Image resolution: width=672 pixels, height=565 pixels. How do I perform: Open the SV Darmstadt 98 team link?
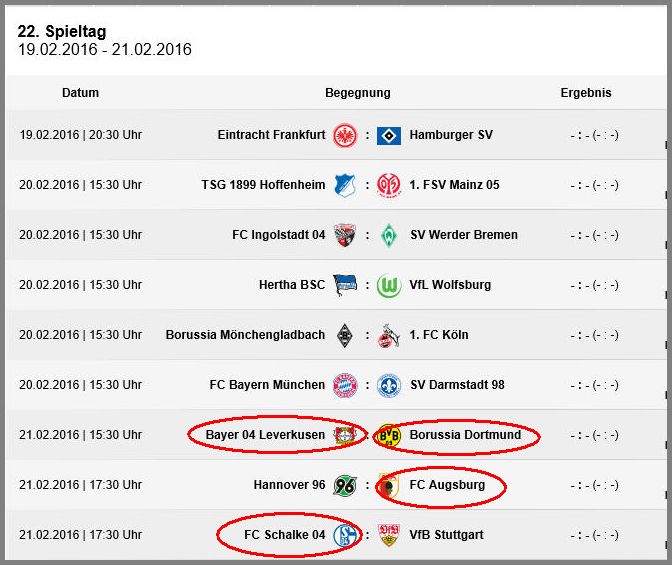457,385
